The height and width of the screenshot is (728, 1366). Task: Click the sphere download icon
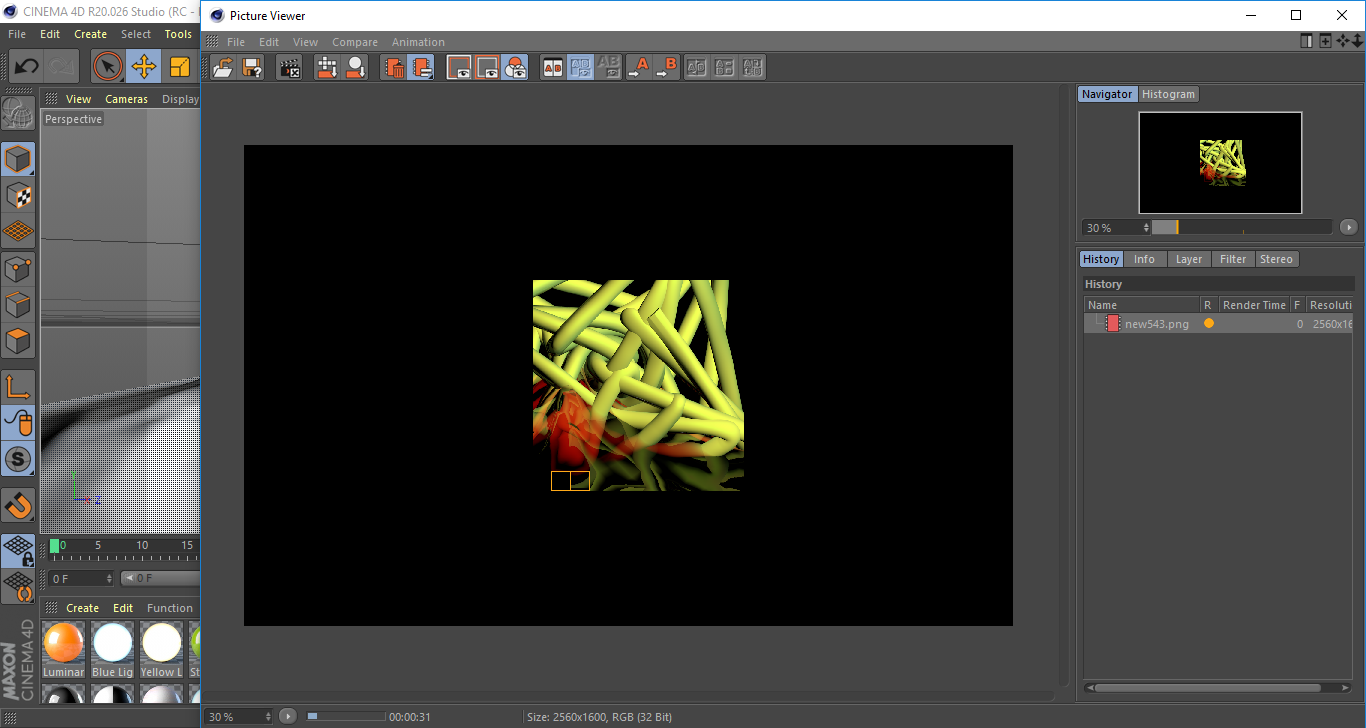click(355, 67)
